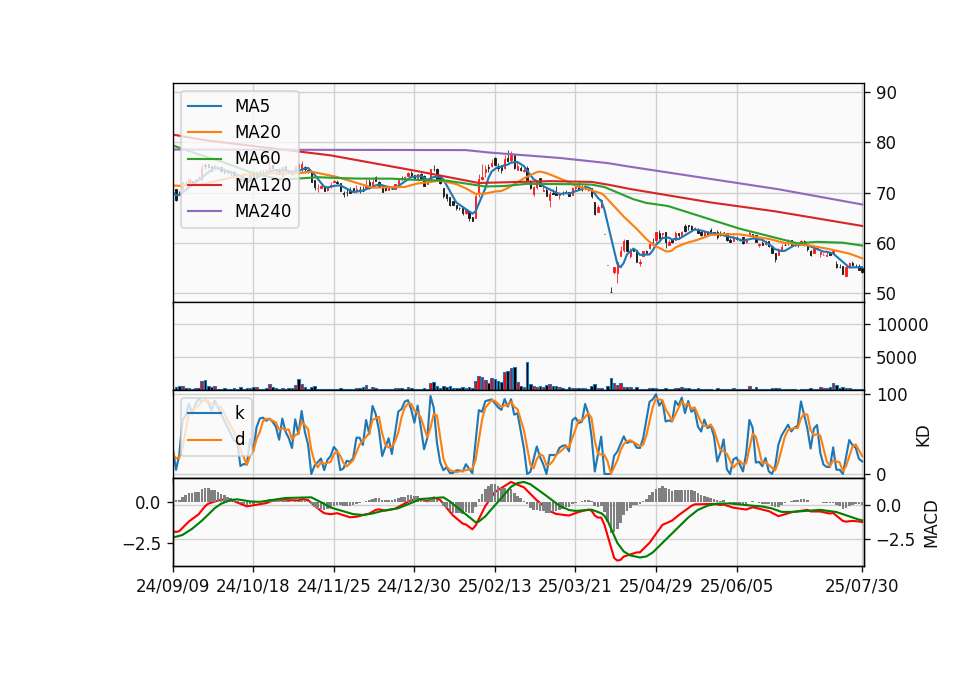Click the purple MA240 legend line sample

[204, 211]
